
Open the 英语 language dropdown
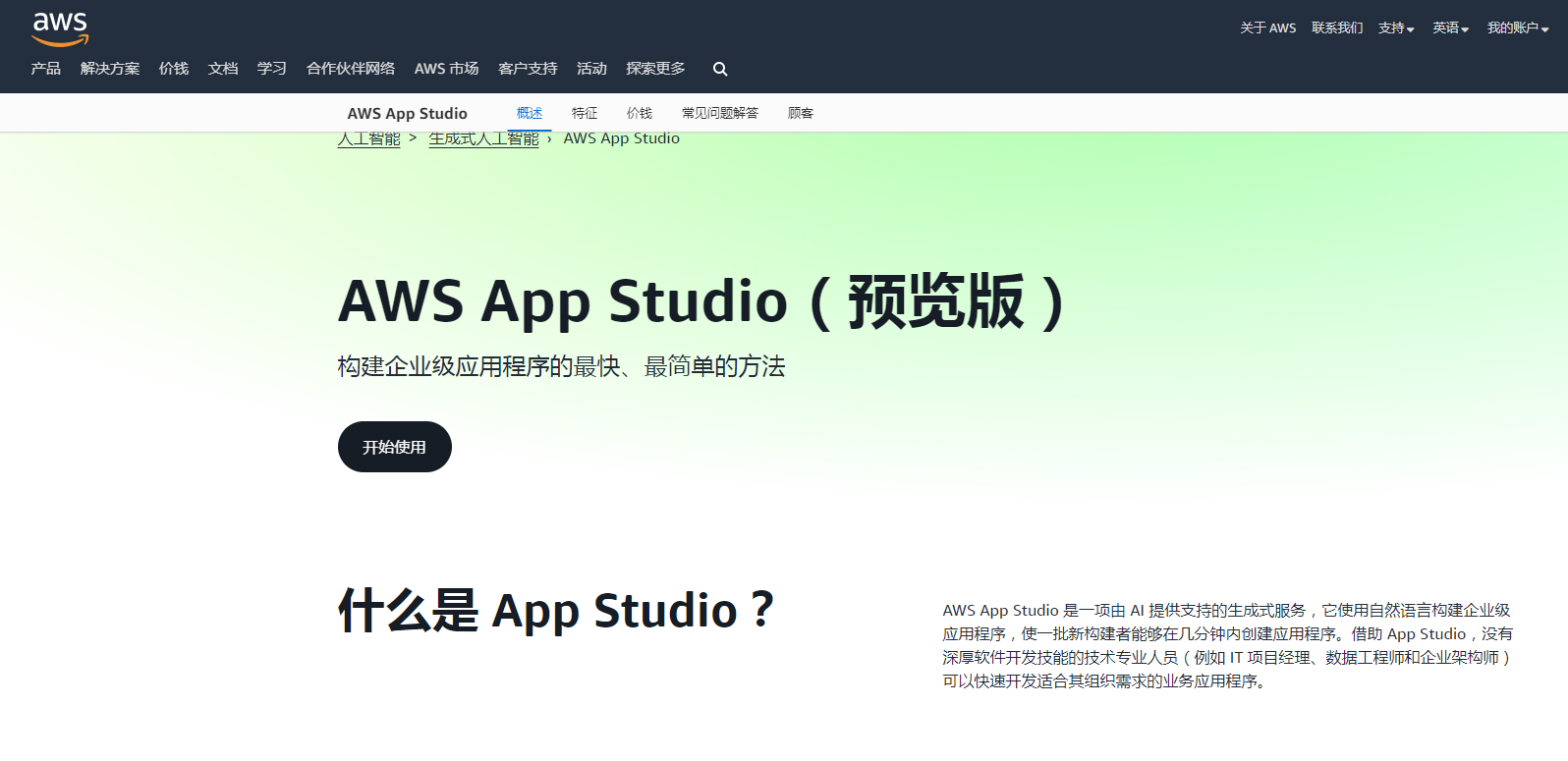coord(1450,28)
